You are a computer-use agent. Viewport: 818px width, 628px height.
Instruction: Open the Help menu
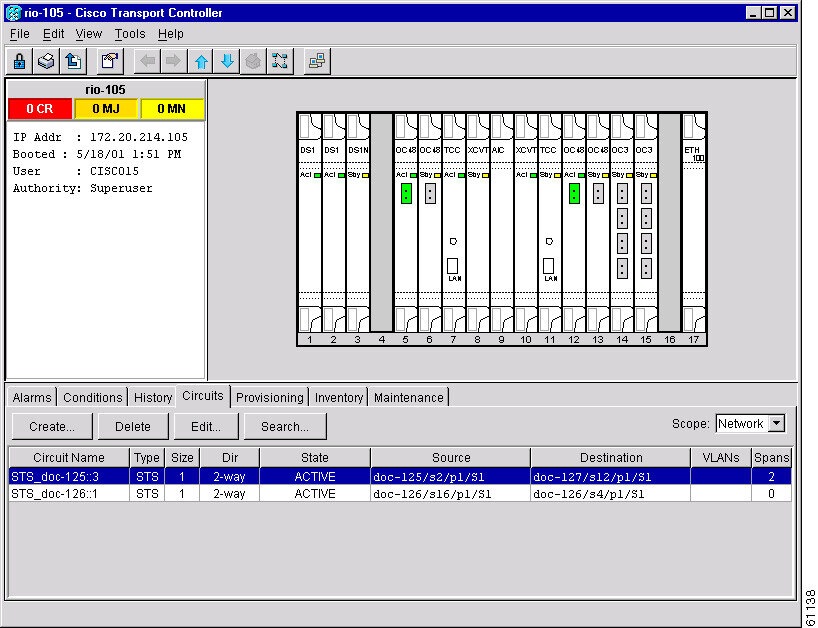point(171,34)
